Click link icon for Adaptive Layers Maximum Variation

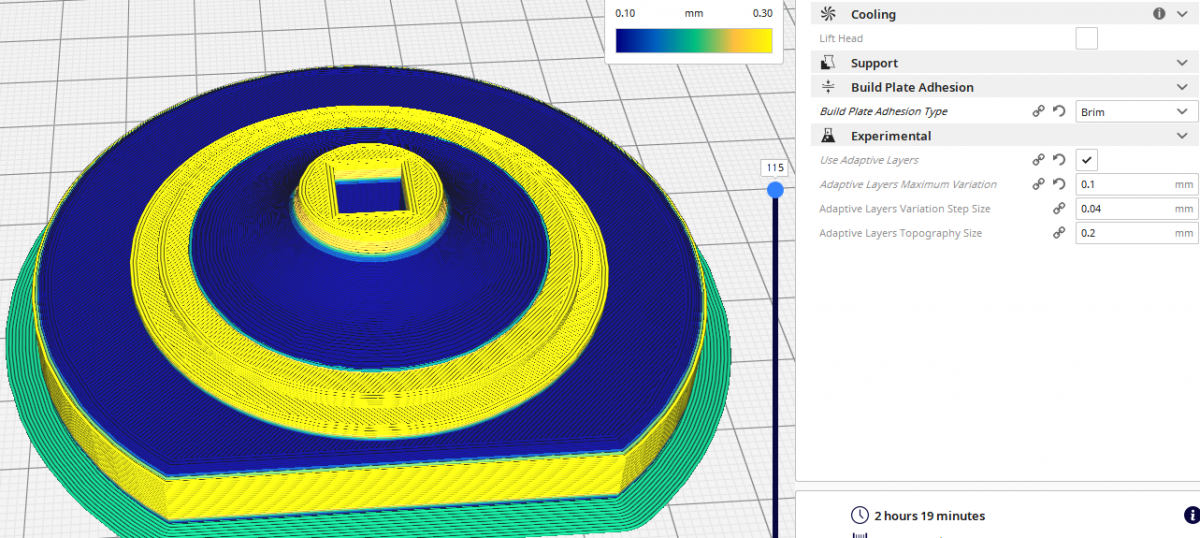[1039, 185]
